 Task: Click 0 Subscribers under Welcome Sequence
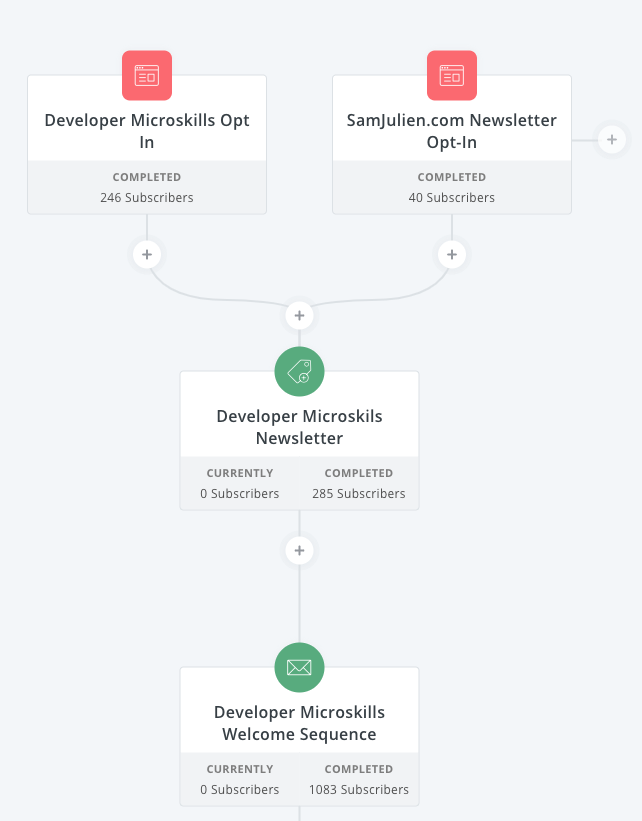pyautogui.click(x=240, y=789)
